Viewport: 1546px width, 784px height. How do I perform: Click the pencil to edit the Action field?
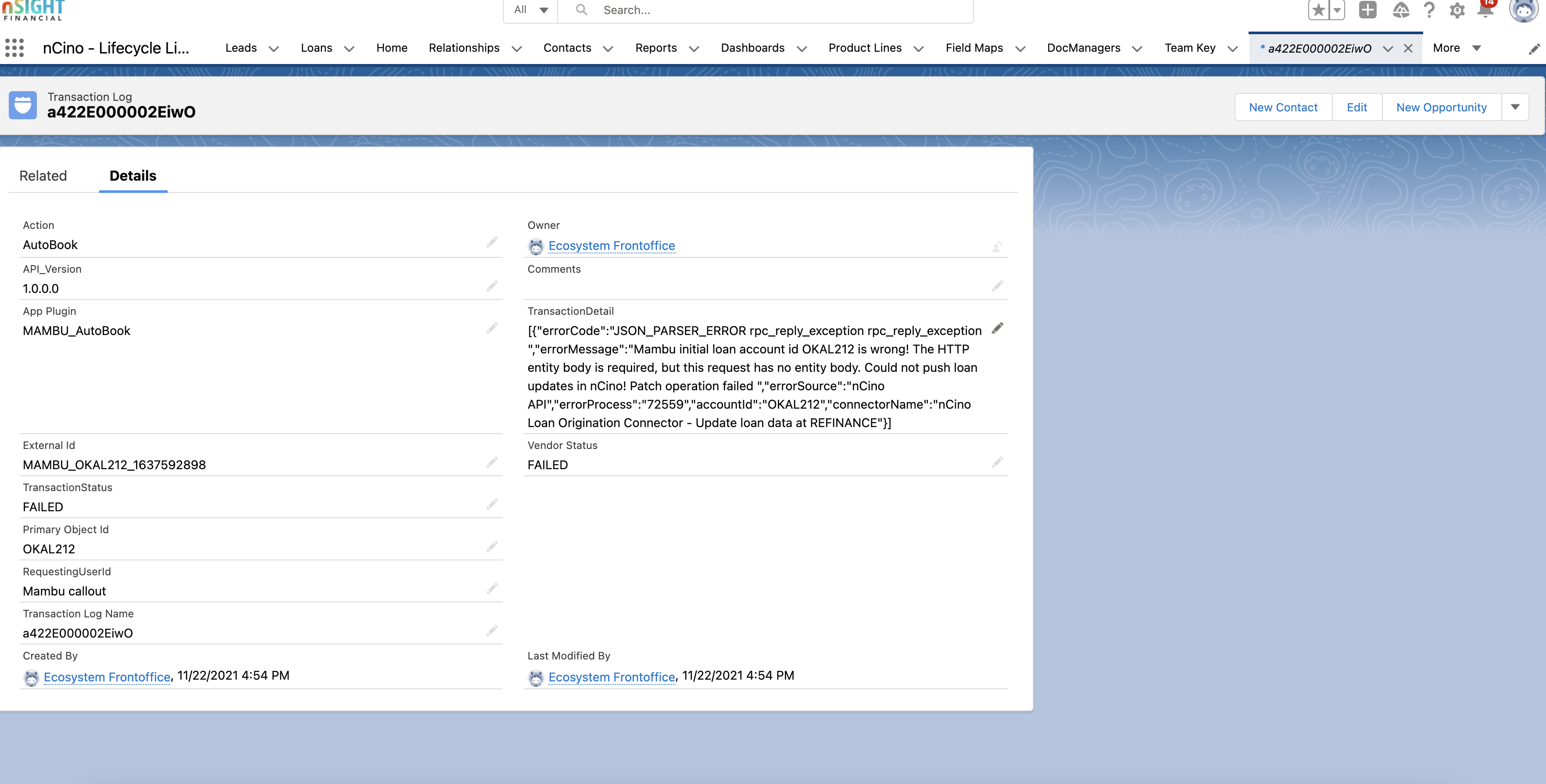492,242
